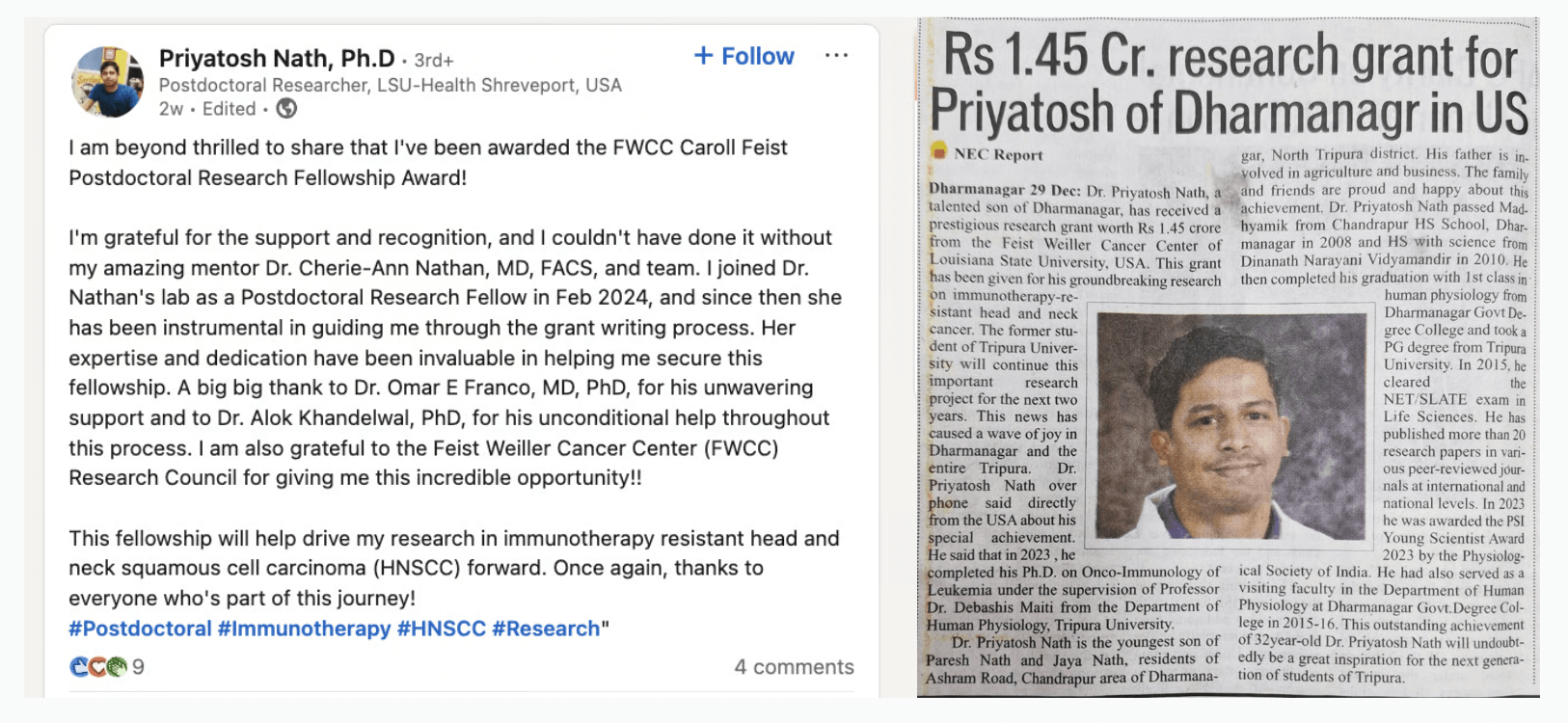Screen dimensions: 1568x723
Task: Click the Rs 1.45 Cr. newspaper headline
Action: [x=1228, y=84]
